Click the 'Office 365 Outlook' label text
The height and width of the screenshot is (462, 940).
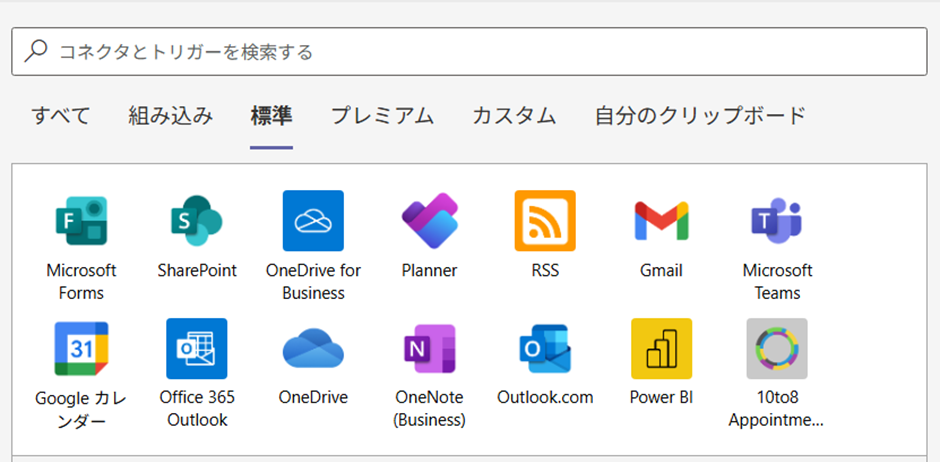click(x=197, y=408)
